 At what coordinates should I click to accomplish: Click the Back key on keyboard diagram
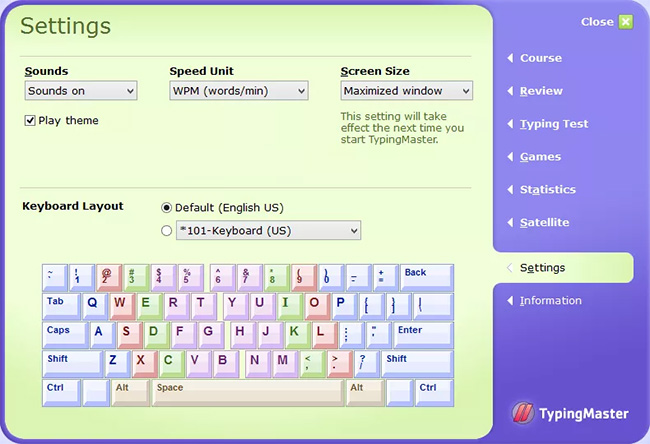(x=427, y=277)
